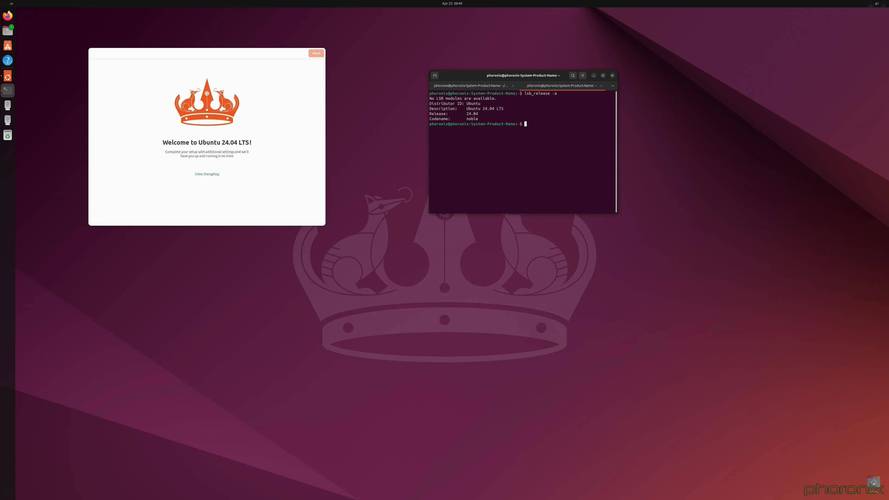This screenshot has width=889, height=500.
Task: Click the small link below the welcome text
Action: [207, 174]
